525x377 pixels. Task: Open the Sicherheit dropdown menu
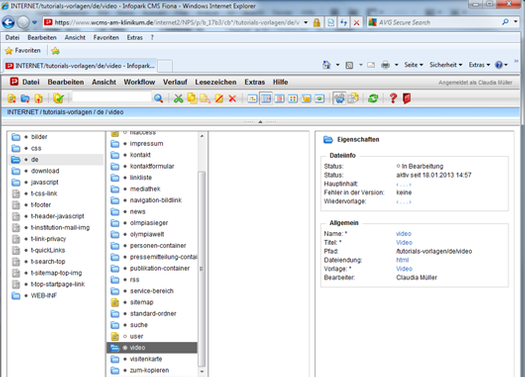pos(446,65)
